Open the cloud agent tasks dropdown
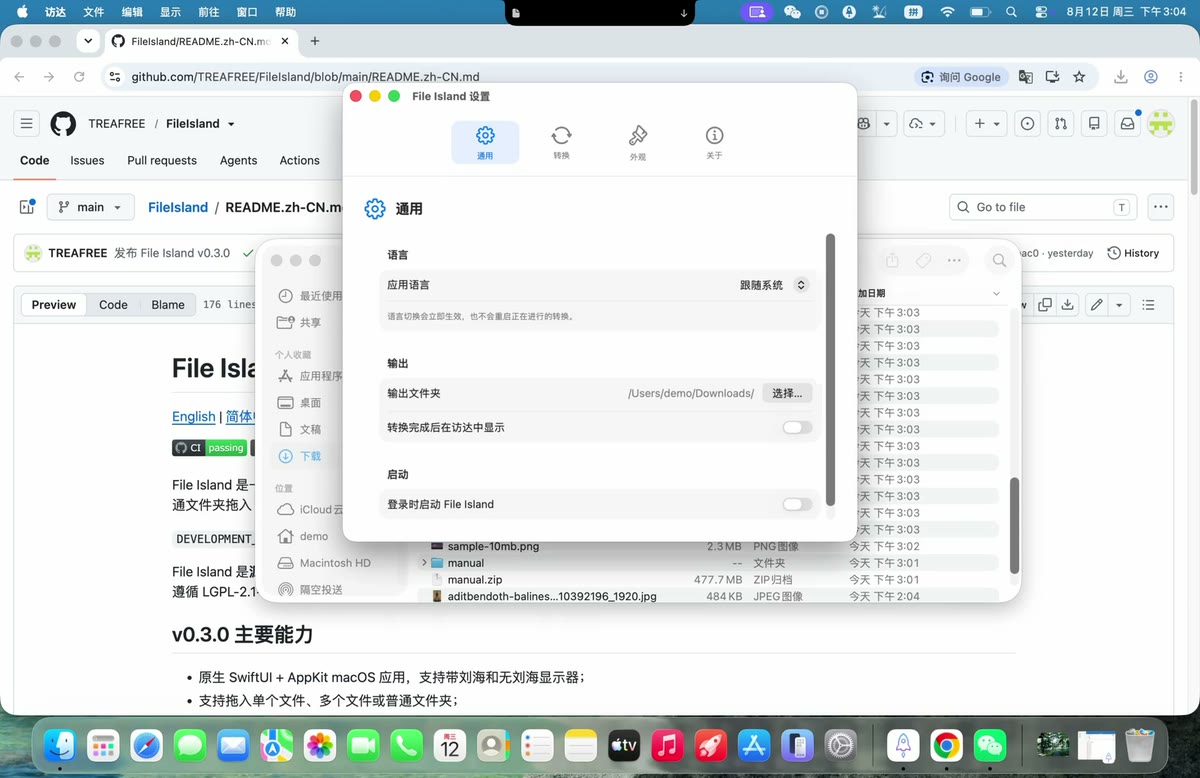The width and height of the screenshot is (1200, 778). tap(923, 124)
